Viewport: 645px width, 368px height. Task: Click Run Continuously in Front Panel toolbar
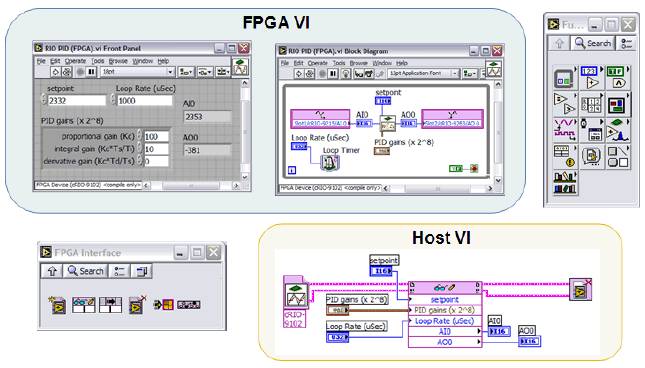(x=66, y=72)
